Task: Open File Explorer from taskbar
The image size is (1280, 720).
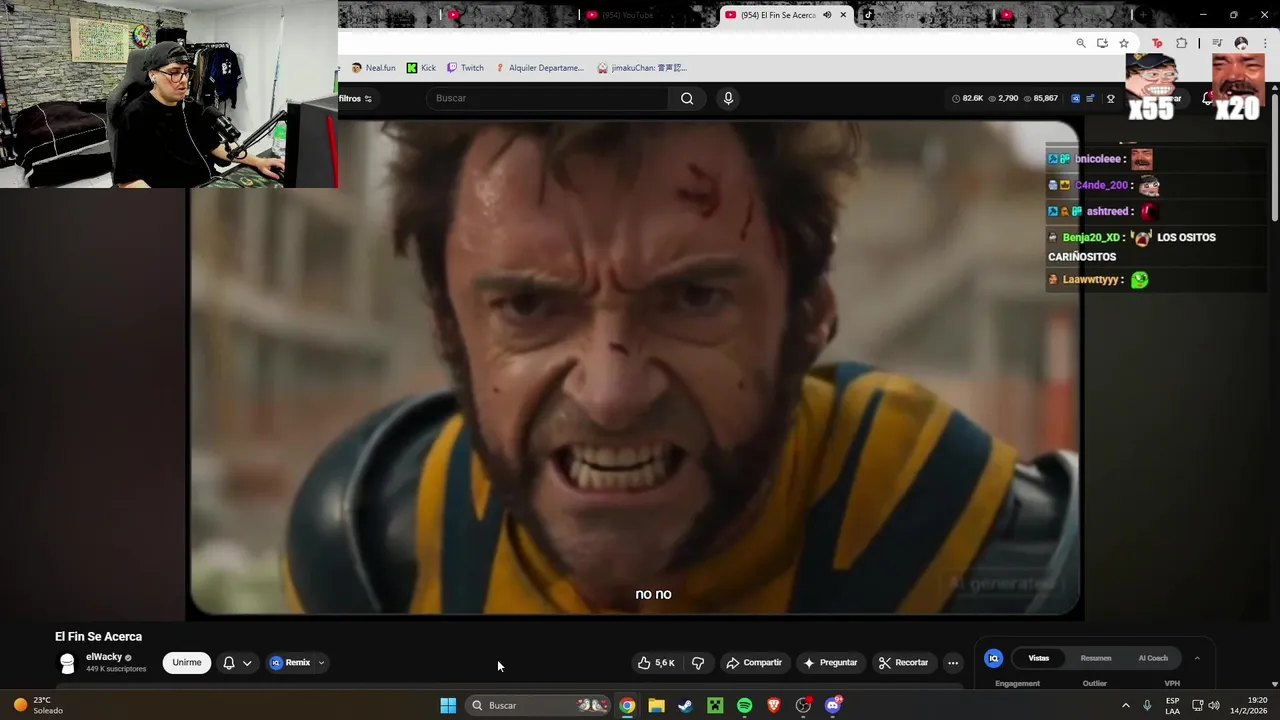Action: coord(656,705)
